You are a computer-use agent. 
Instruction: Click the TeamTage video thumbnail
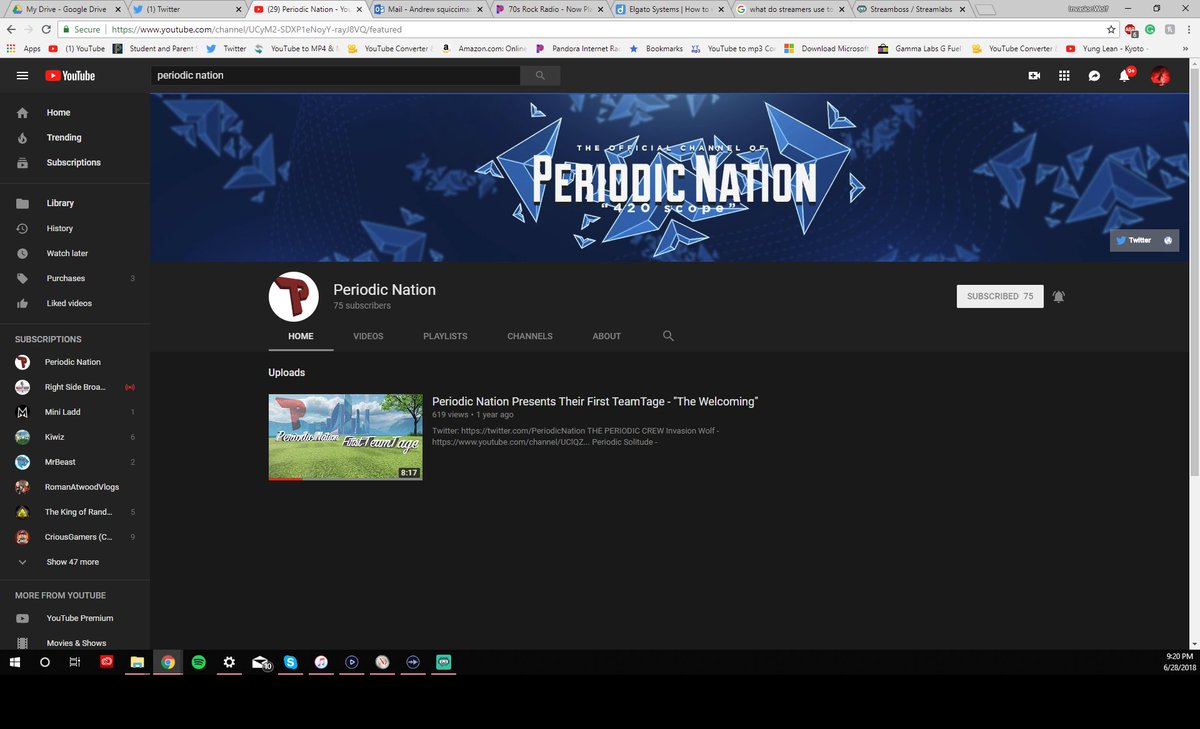pyautogui.click(x=345, y=437)
